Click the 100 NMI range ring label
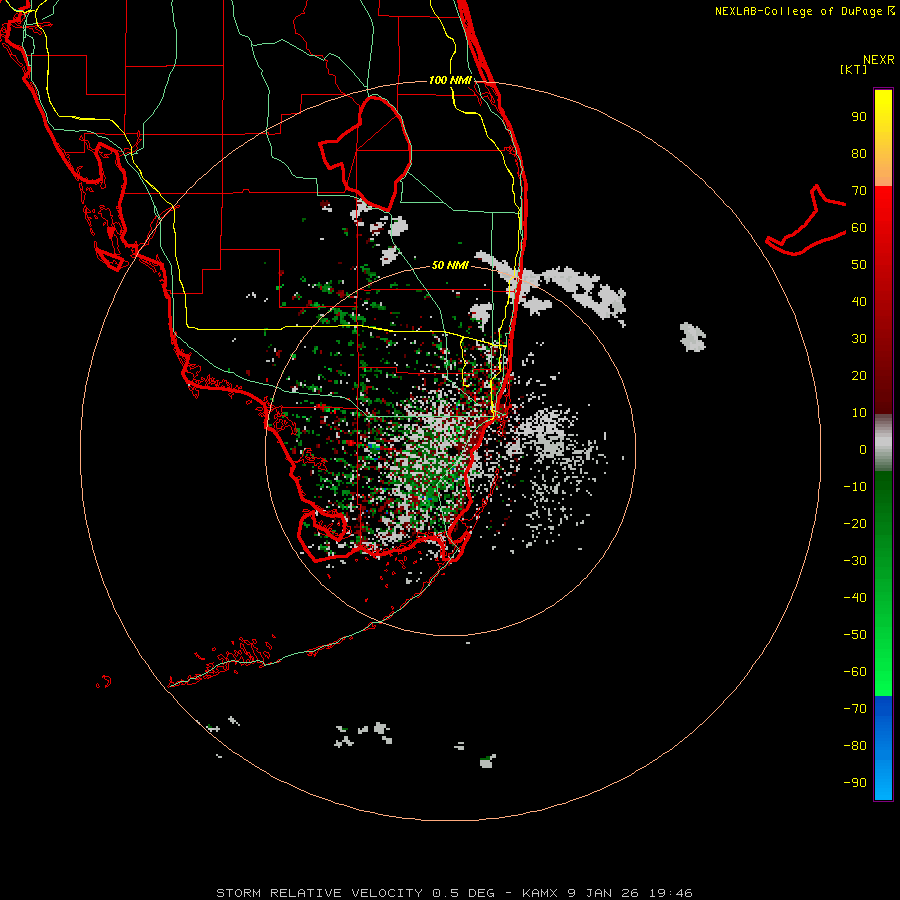The height and width of the screenshot is (900, 900). tap(451, 80)
